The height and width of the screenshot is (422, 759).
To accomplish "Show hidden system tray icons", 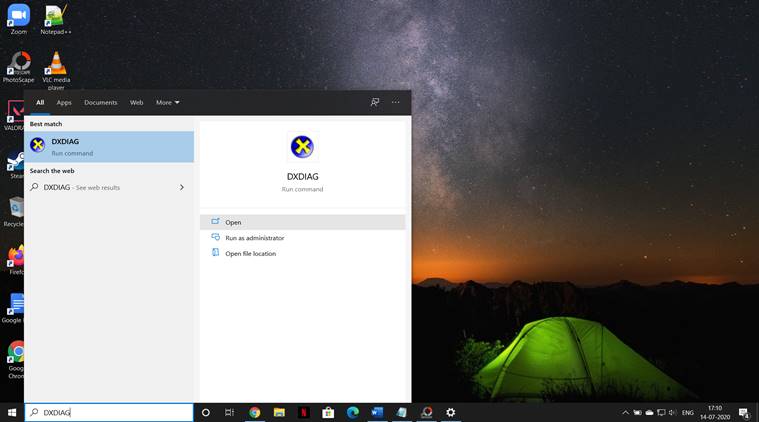I will 625,413.
